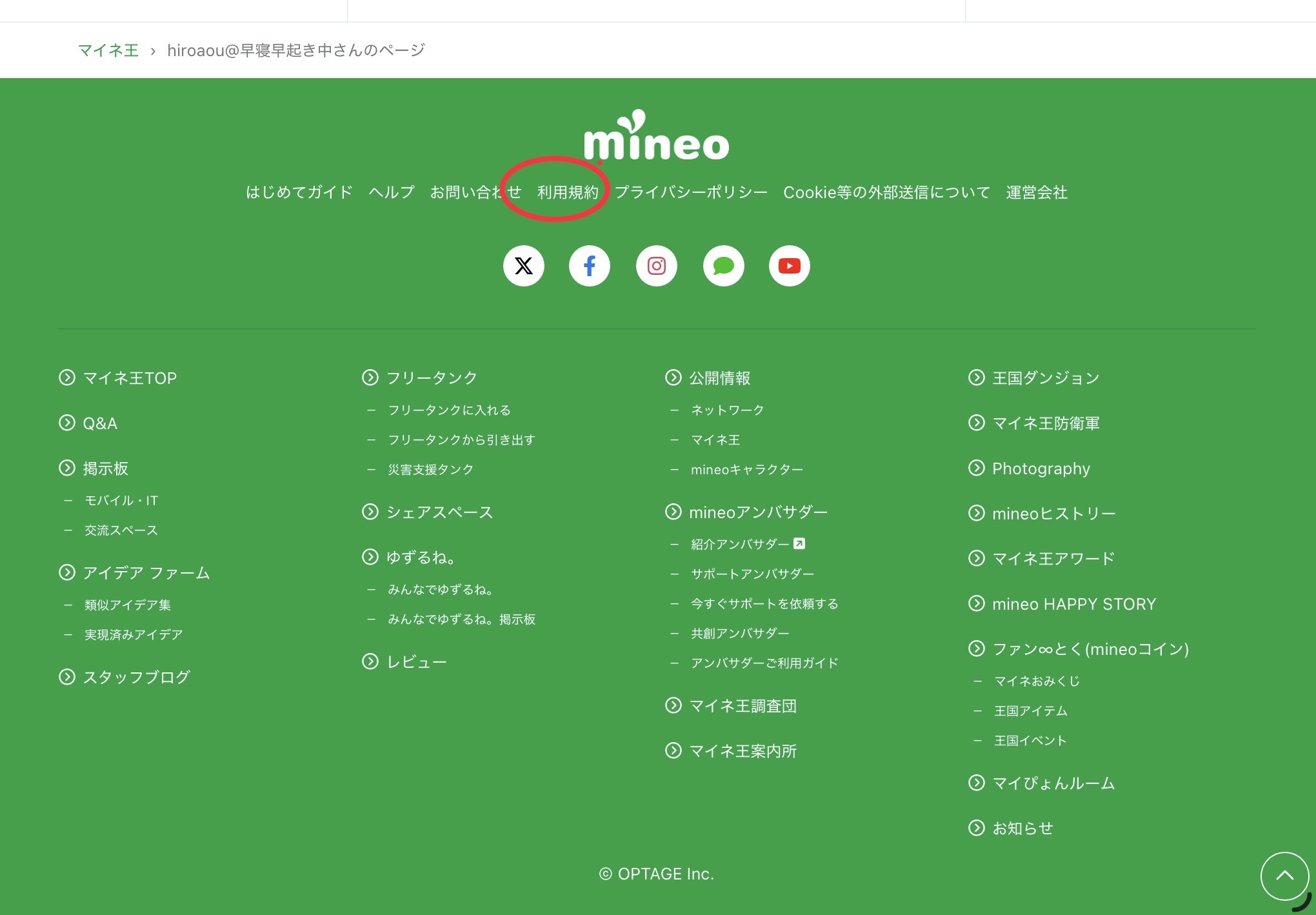Open 利用規約 in footer menu

coord(568,192)
